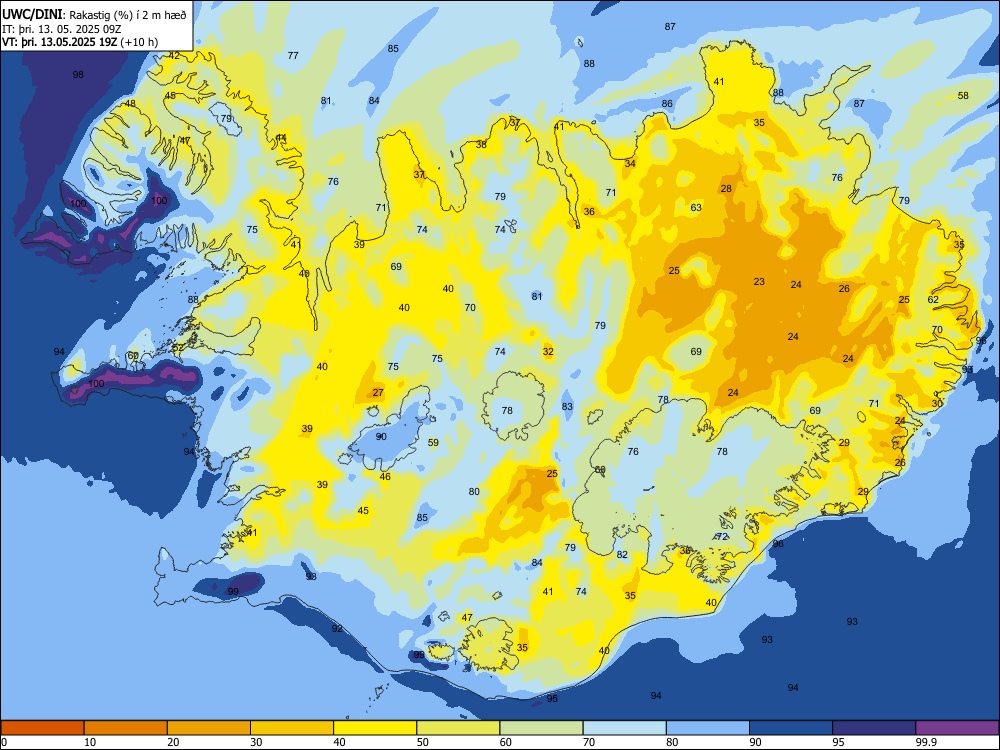Viewport: 1000px width, 750px height.
Task: Click the 99.9 legend tick label
Action: [x=925, y=742]
